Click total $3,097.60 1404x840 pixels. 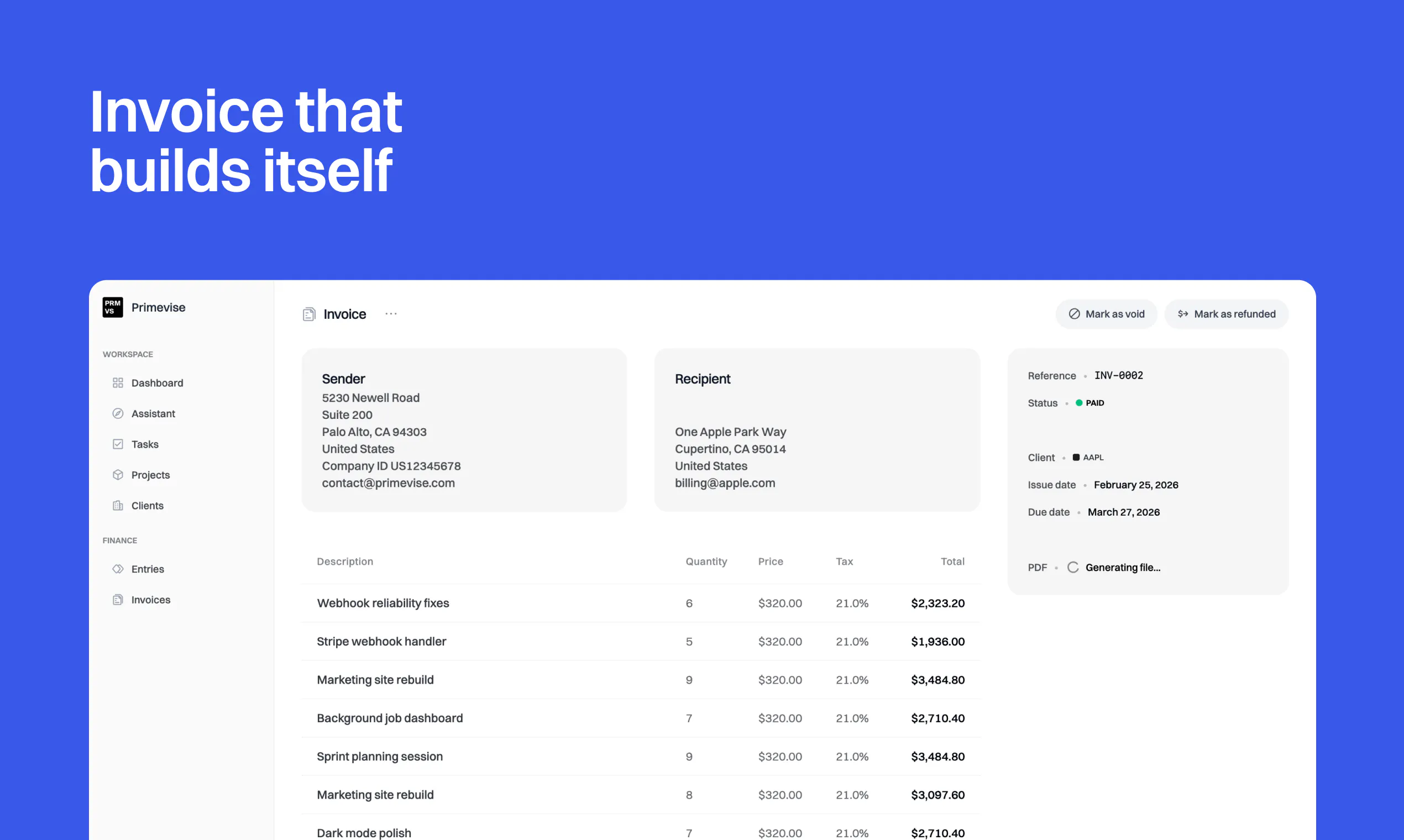click(937, 795)
